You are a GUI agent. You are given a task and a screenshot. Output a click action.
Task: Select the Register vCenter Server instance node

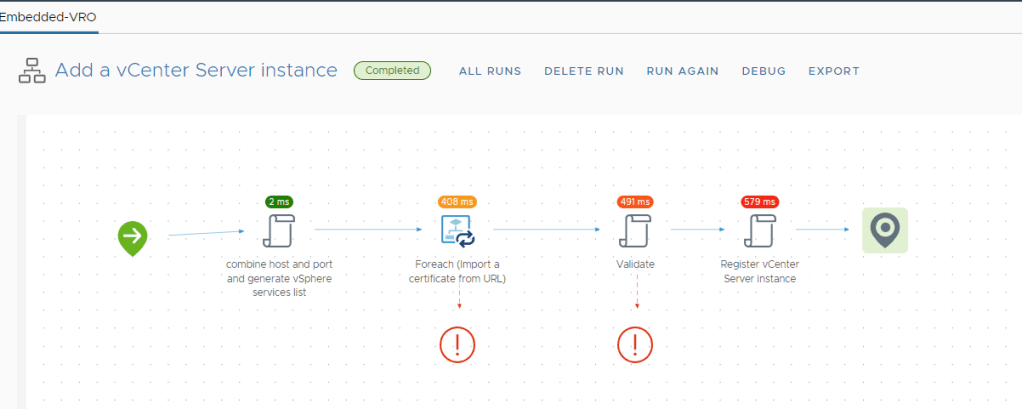(x=759, y=231)
